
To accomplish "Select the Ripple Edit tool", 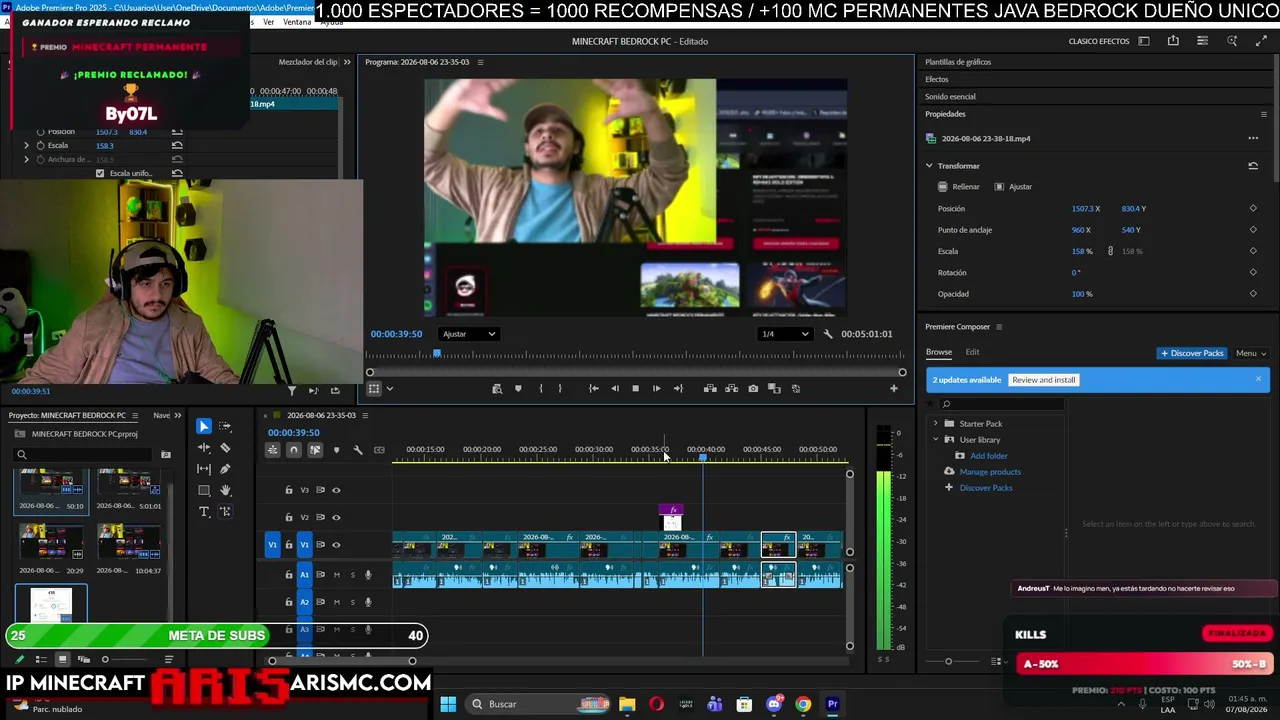I will pyautogui.click(x=204, y=448).
